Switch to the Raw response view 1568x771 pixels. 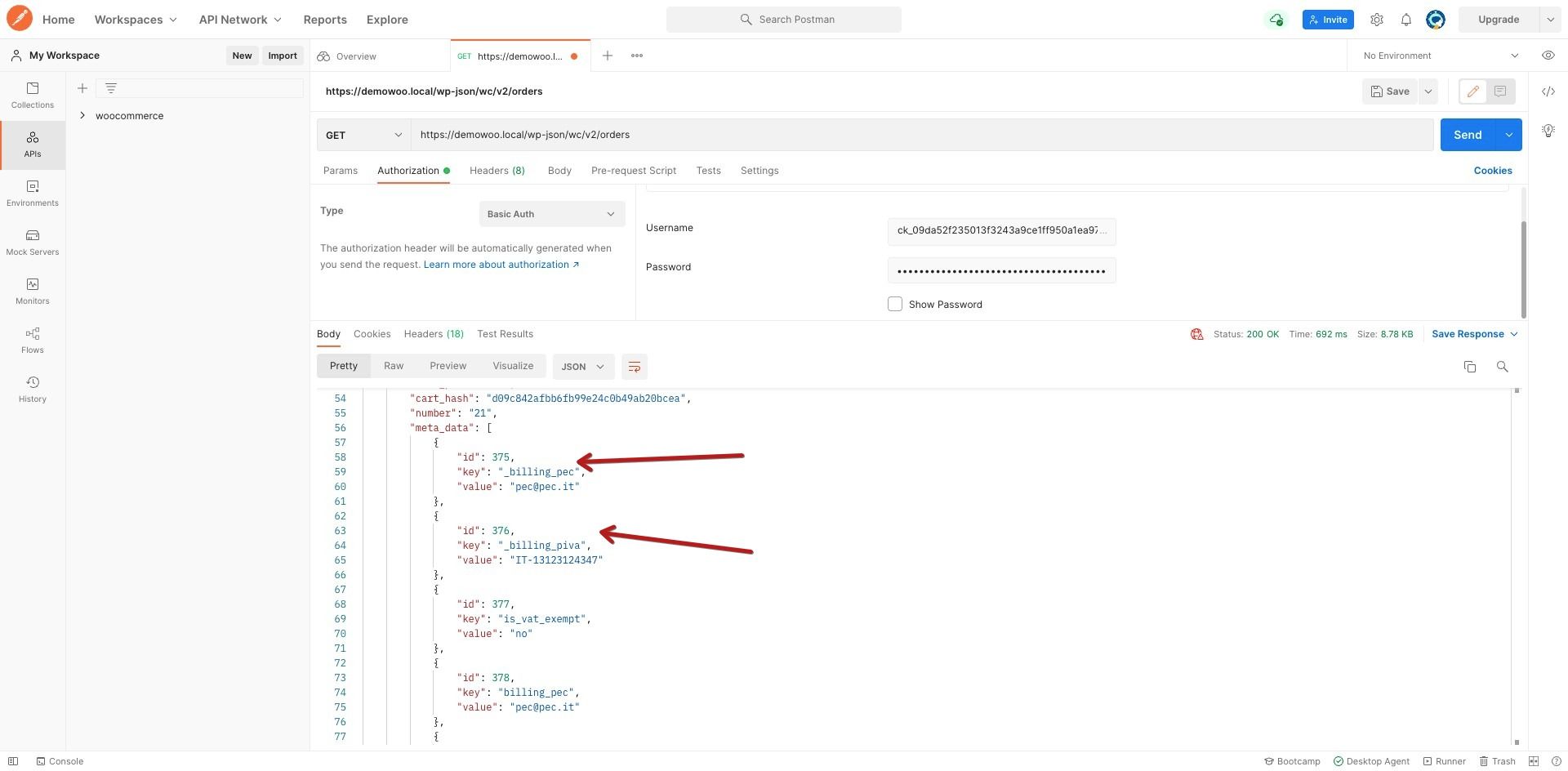394,366
